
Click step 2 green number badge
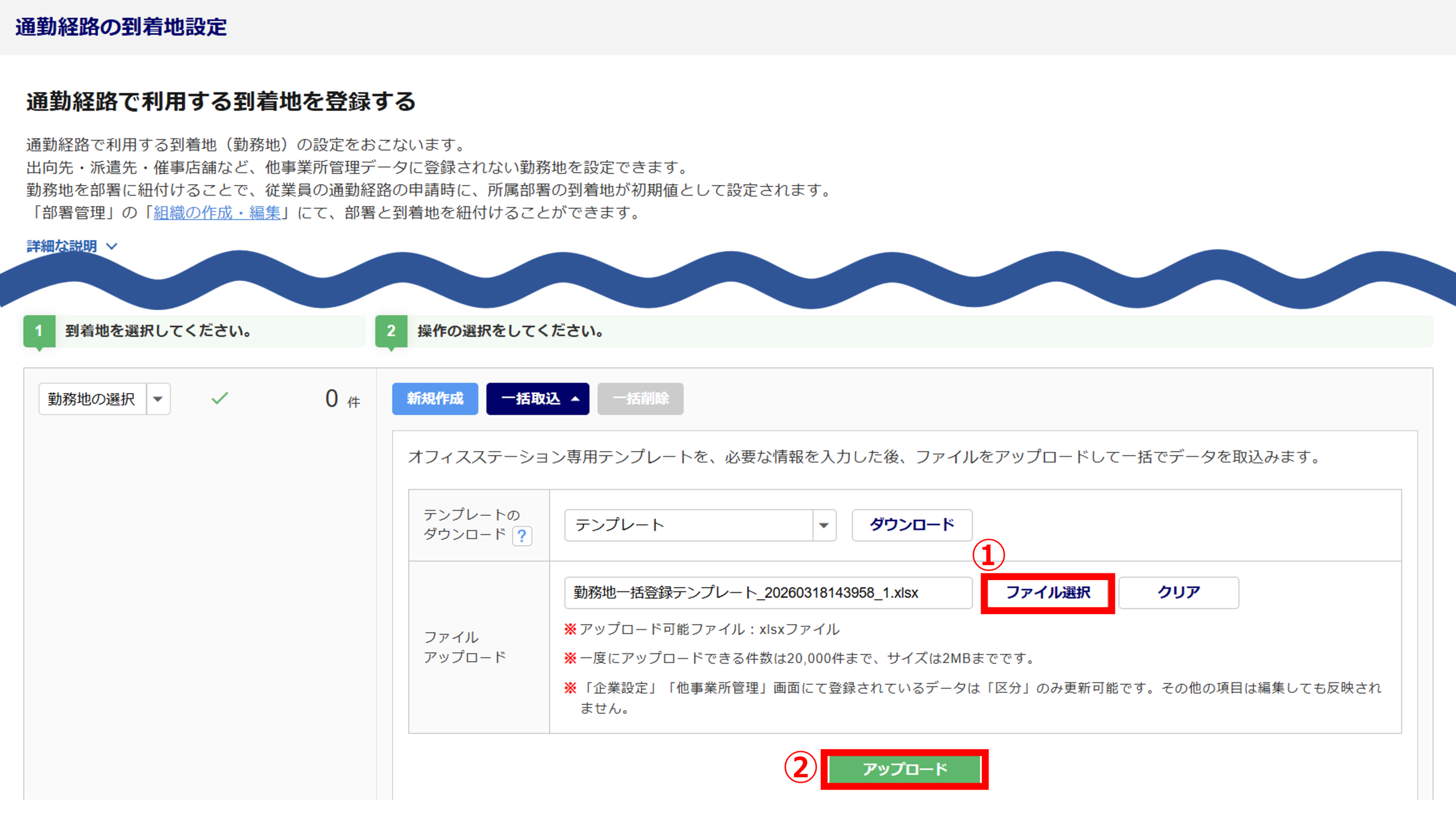(391, 331)
